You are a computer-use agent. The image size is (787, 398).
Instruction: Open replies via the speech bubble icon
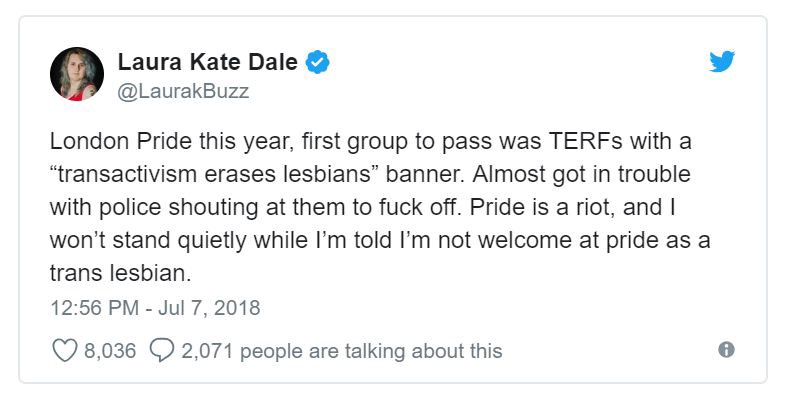point(162,350)
